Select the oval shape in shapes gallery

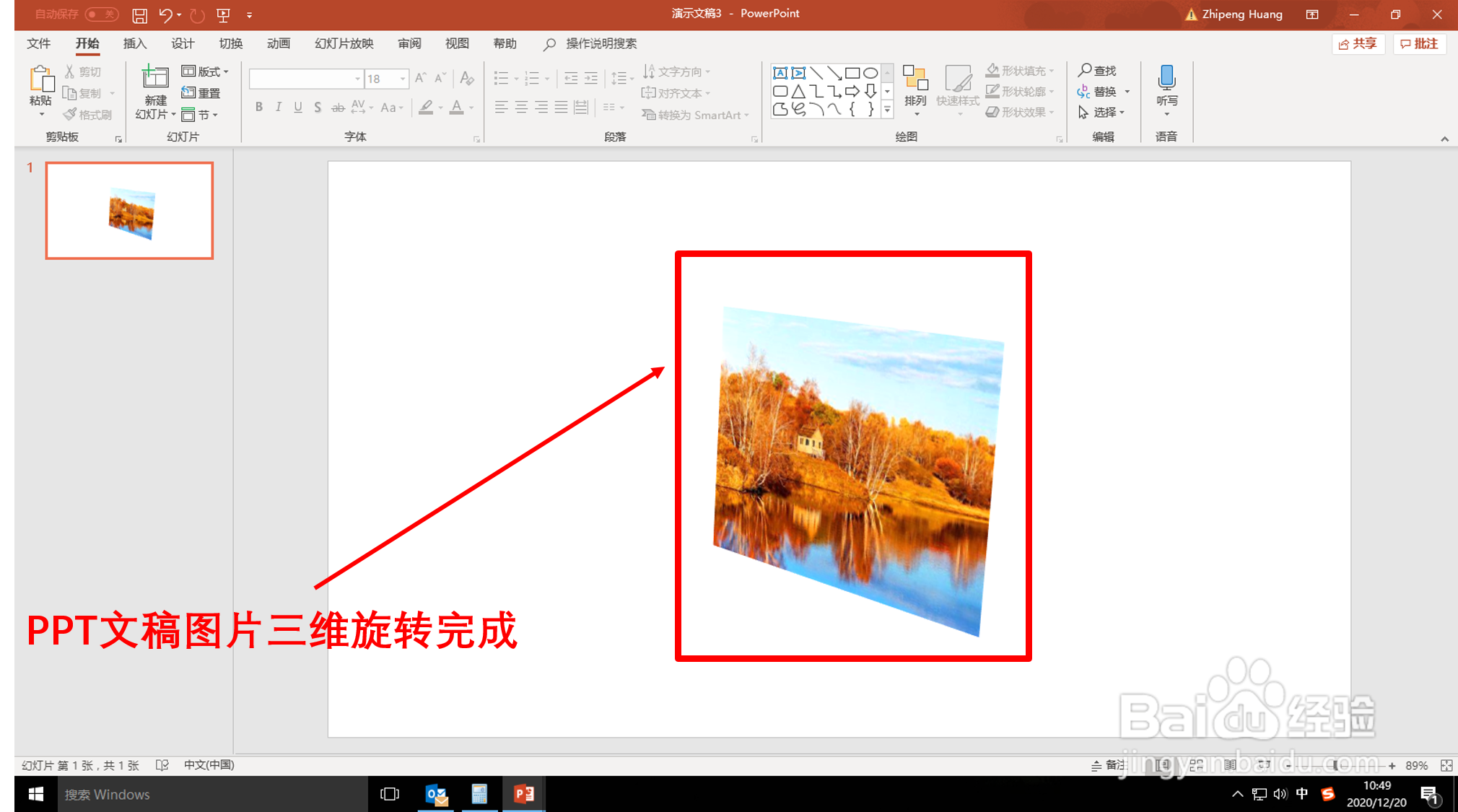coord(871,73)
